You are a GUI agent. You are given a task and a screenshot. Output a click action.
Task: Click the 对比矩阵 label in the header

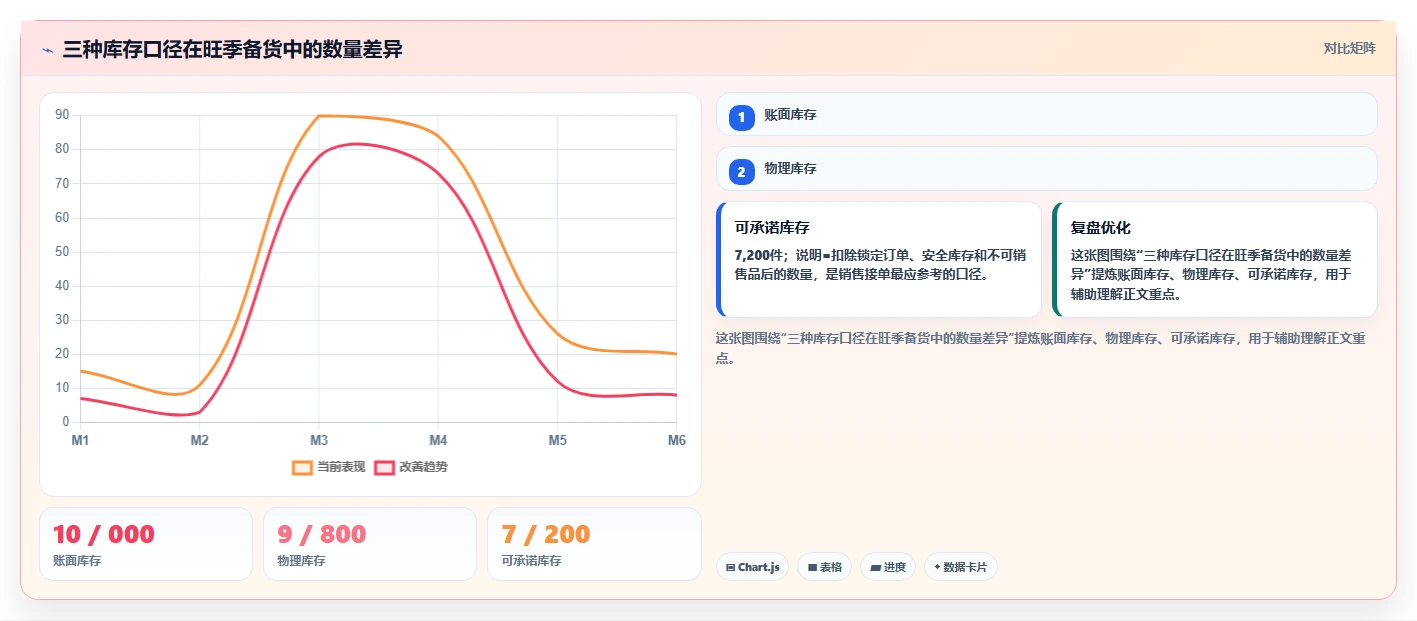pyautogui.click(x=1349, y=48)
